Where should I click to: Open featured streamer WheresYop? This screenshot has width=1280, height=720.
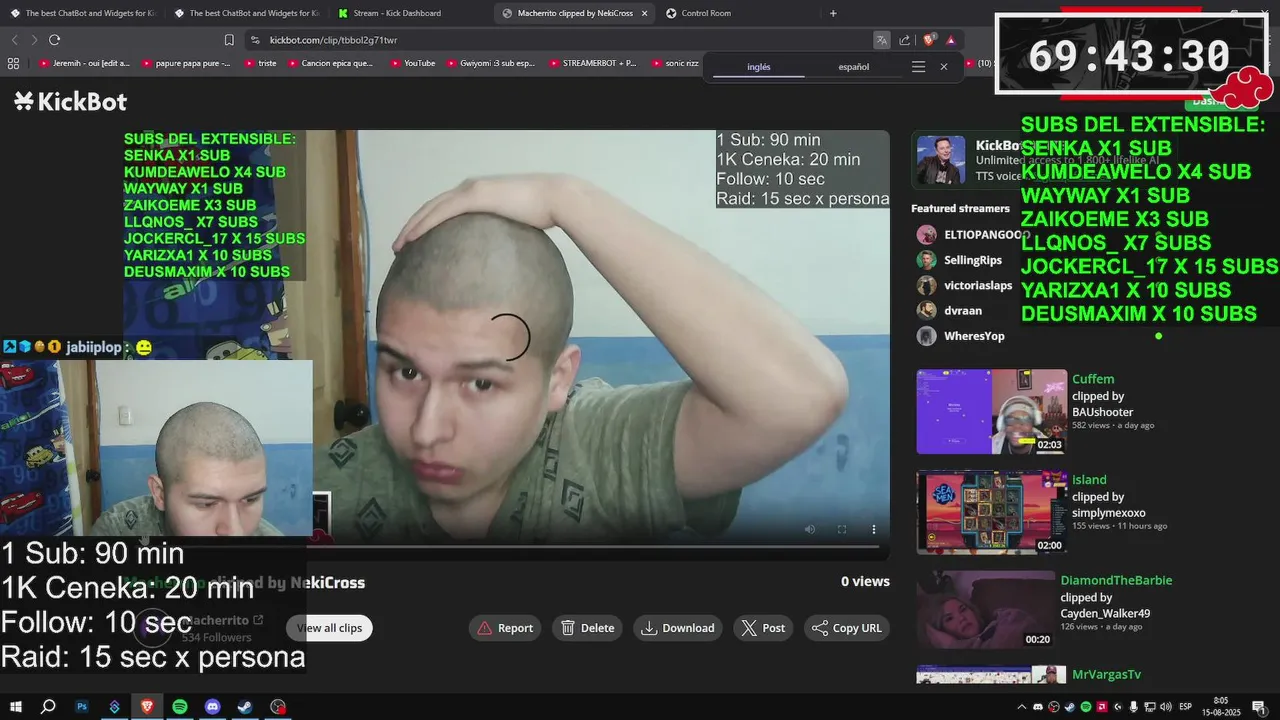point(960,336)
